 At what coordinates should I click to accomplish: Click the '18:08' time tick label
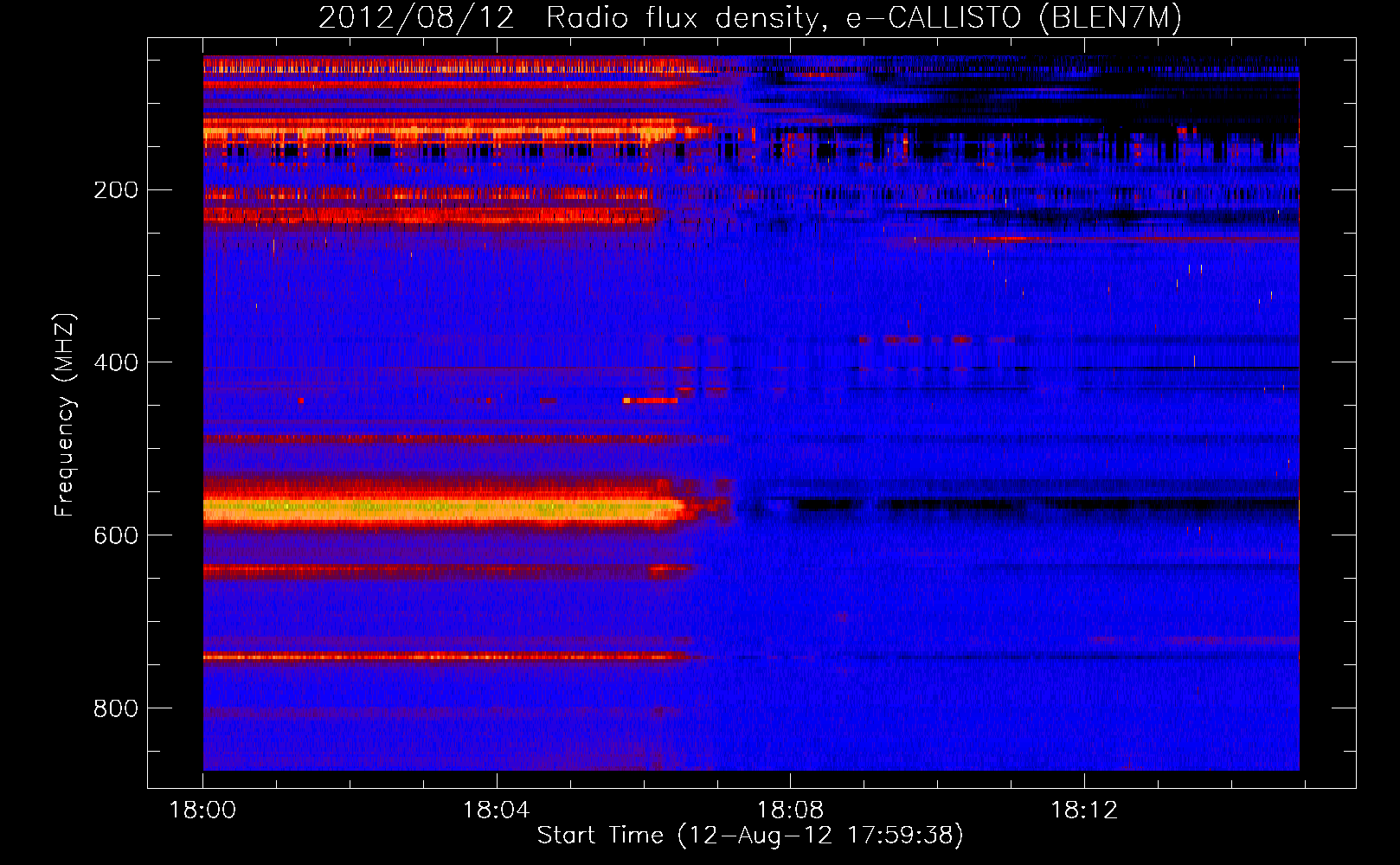click(790, 811)
